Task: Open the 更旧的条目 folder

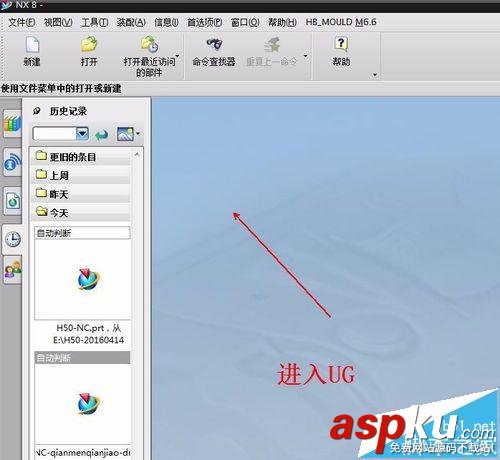Action: pos(81,156)
